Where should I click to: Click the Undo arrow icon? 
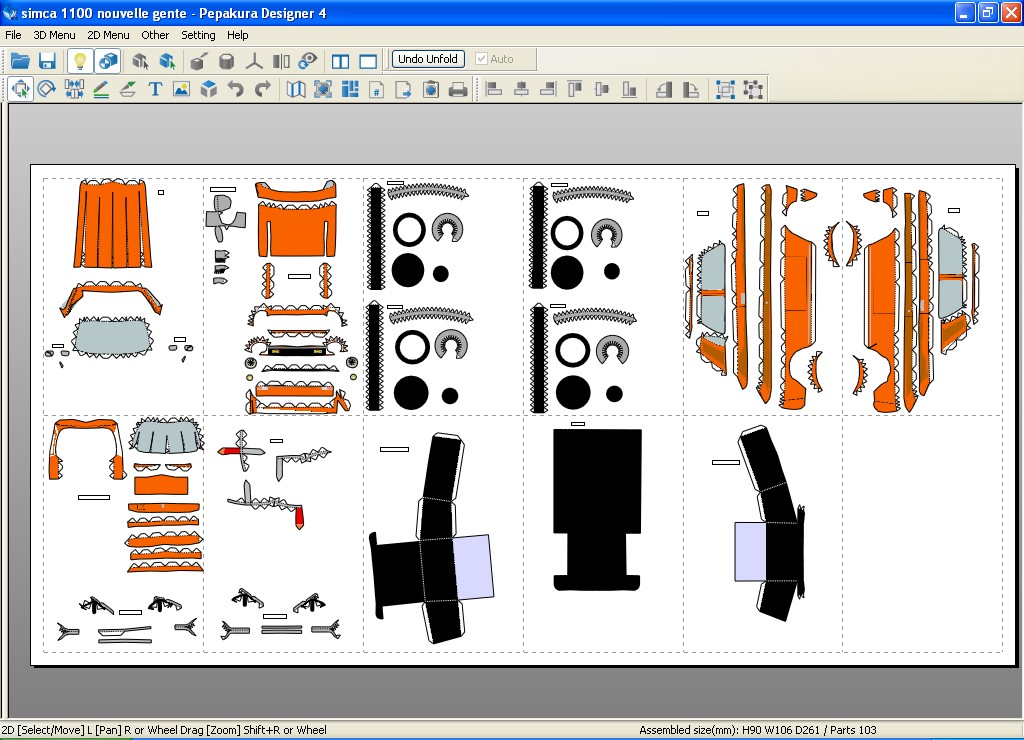[x=236, y=89]
